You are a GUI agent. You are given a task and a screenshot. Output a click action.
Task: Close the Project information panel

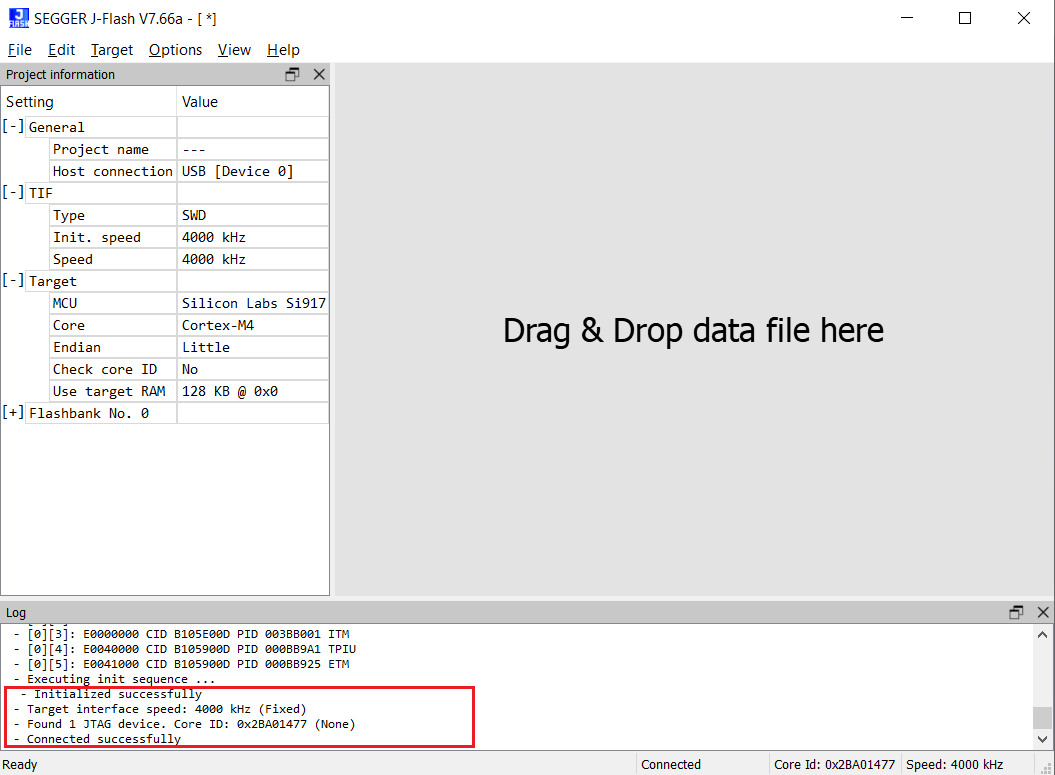click(319, 75)
